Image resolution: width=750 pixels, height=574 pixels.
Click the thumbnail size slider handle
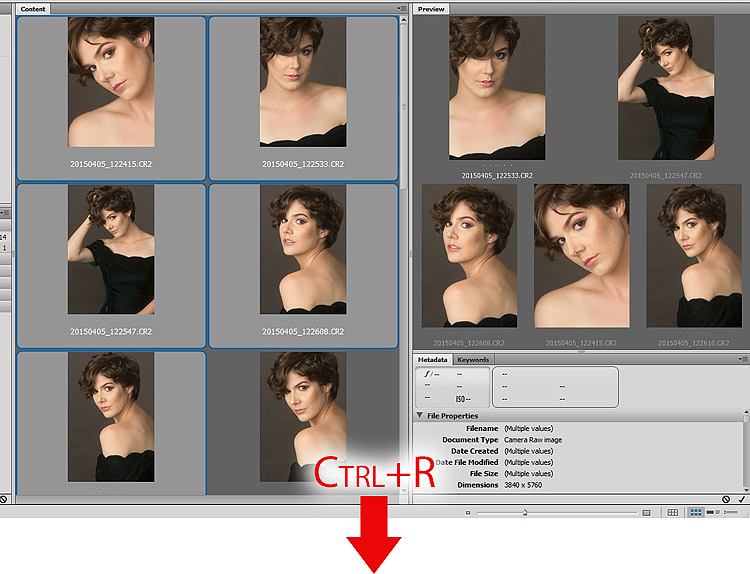pos(524,512)
